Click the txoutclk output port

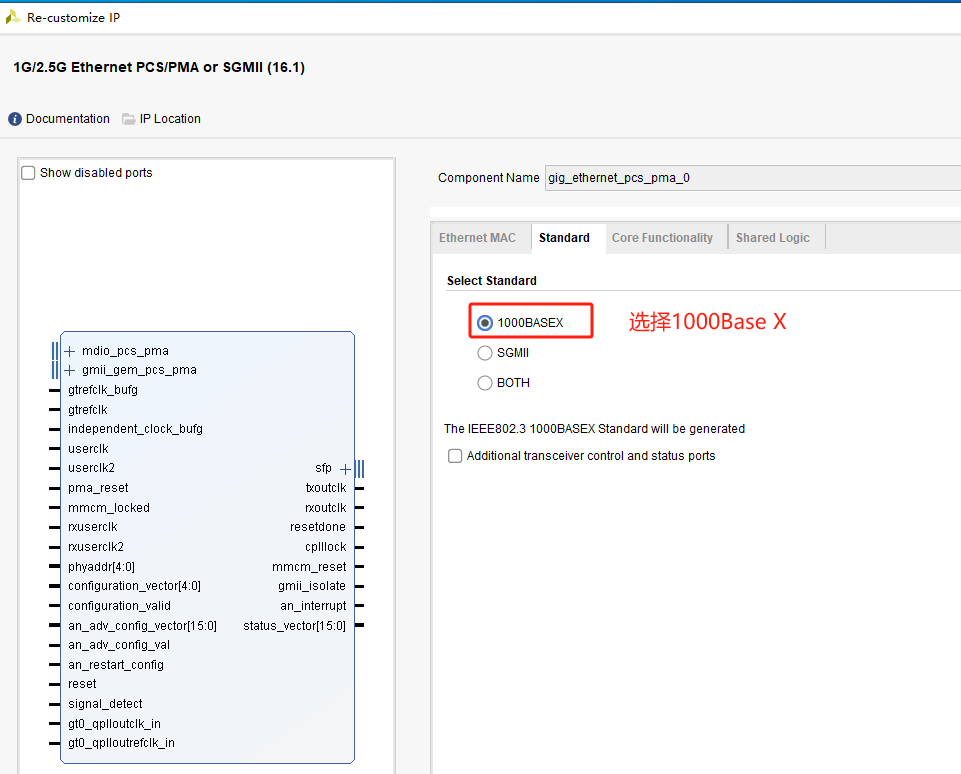tap(326, 488)
